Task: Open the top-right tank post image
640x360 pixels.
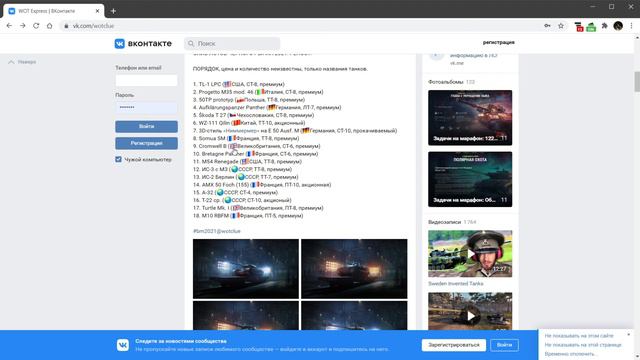Action: [x=354, y=269]
